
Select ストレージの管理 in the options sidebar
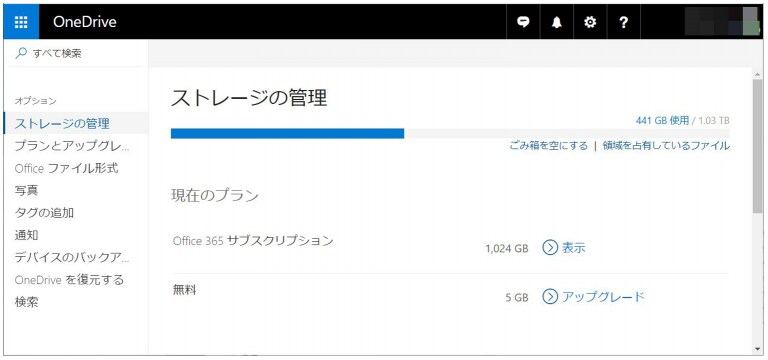[62, 123]
